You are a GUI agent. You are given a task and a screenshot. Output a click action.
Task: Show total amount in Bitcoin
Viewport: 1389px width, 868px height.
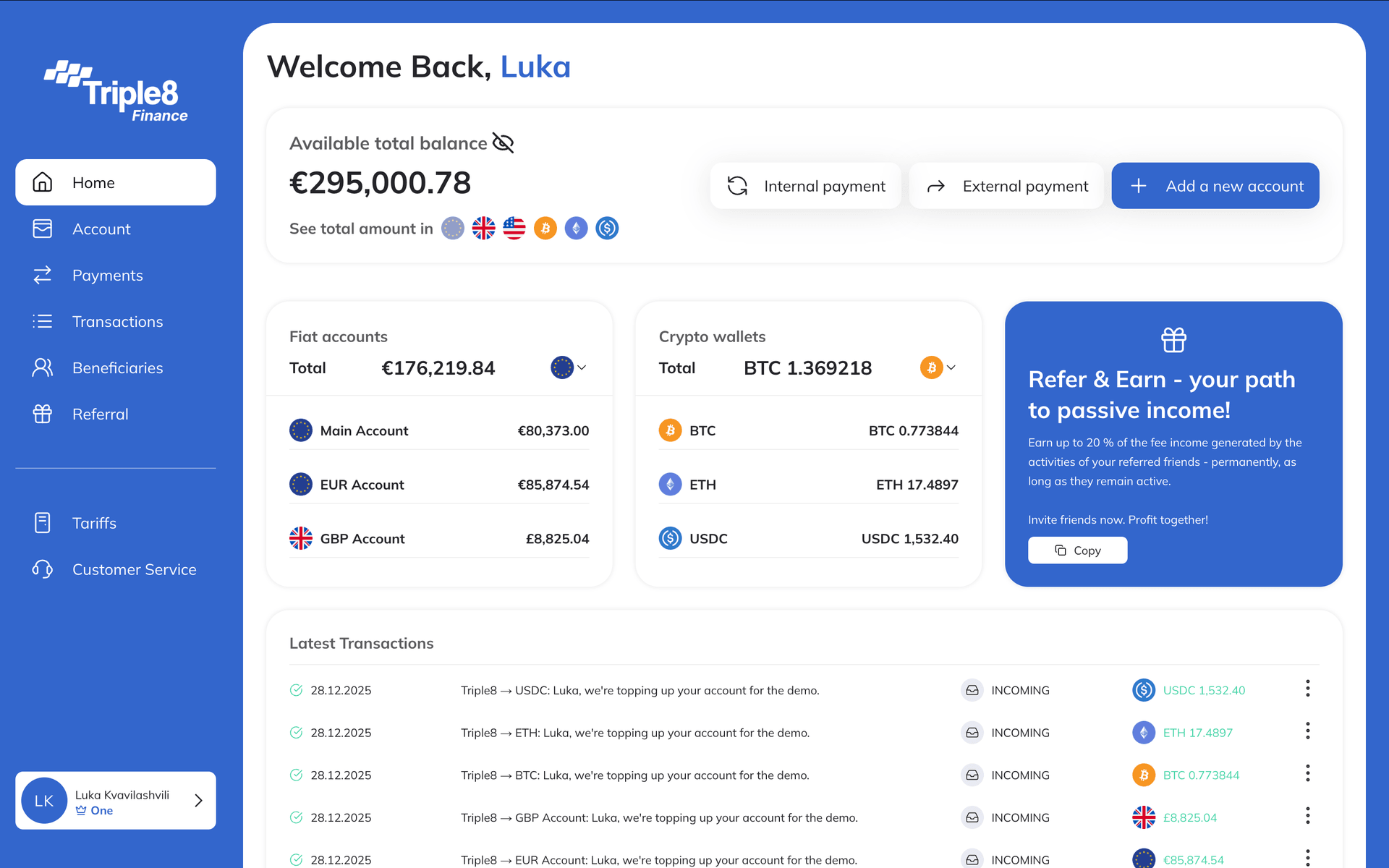click(545, 229)
